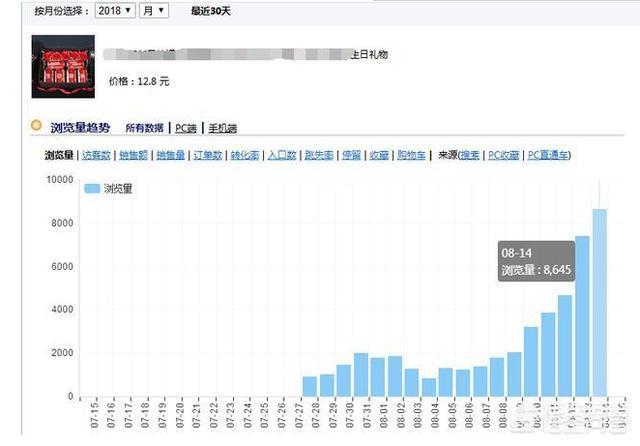
Task: Click the 浏览量 chart legend label
Action: click(x=118, y=189)
